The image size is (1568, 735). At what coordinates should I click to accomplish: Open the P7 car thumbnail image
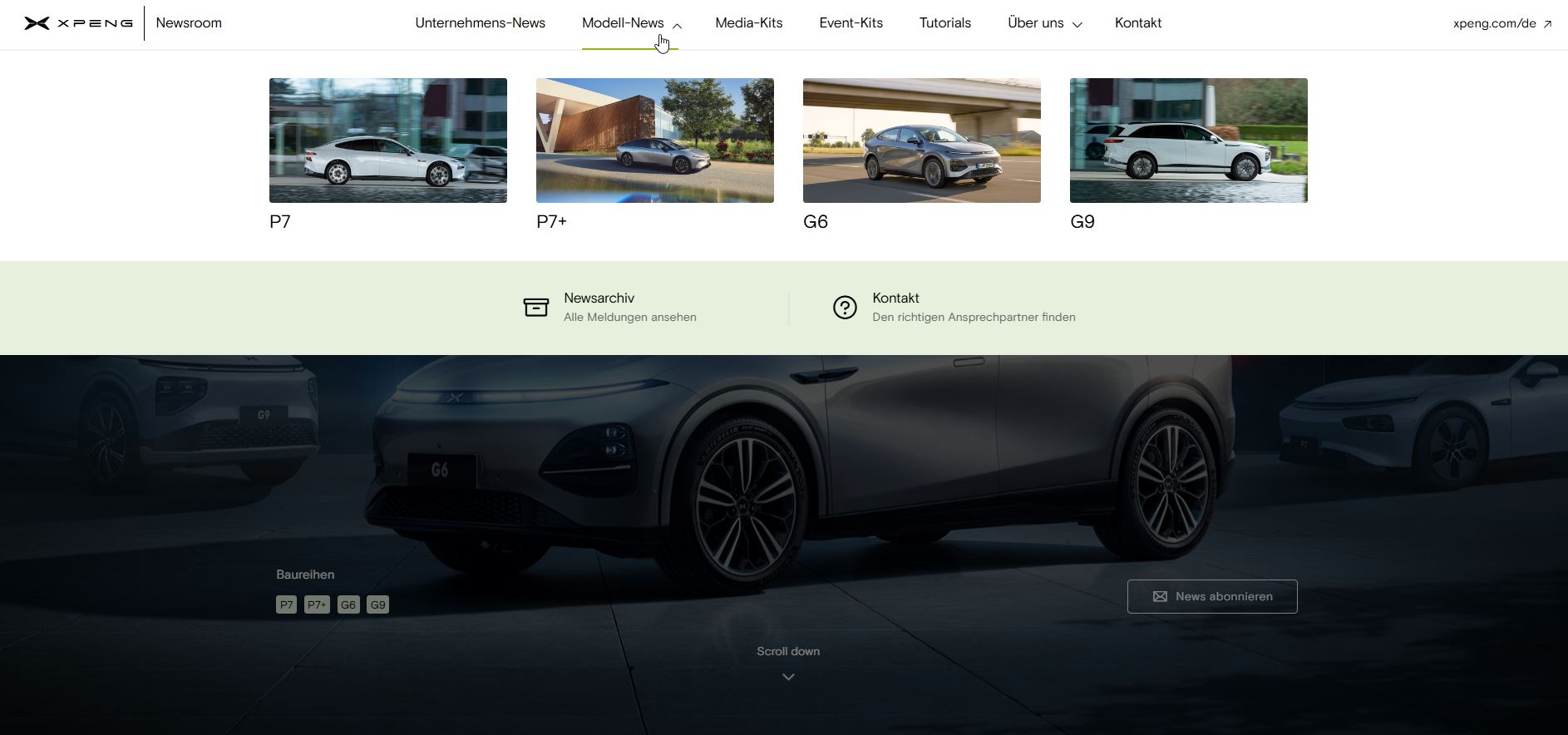click(388, 141)
